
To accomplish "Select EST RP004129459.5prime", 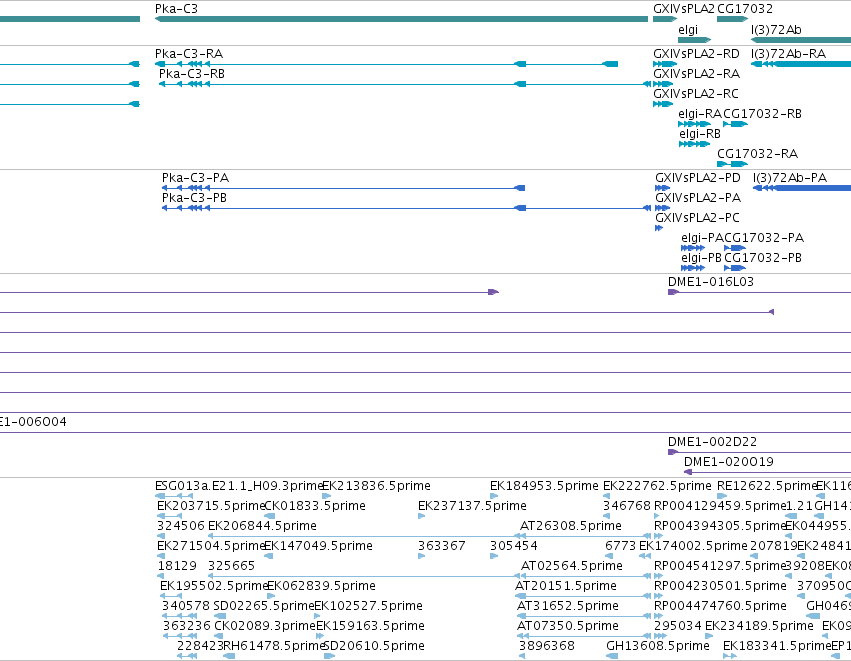I will point(658,516).
